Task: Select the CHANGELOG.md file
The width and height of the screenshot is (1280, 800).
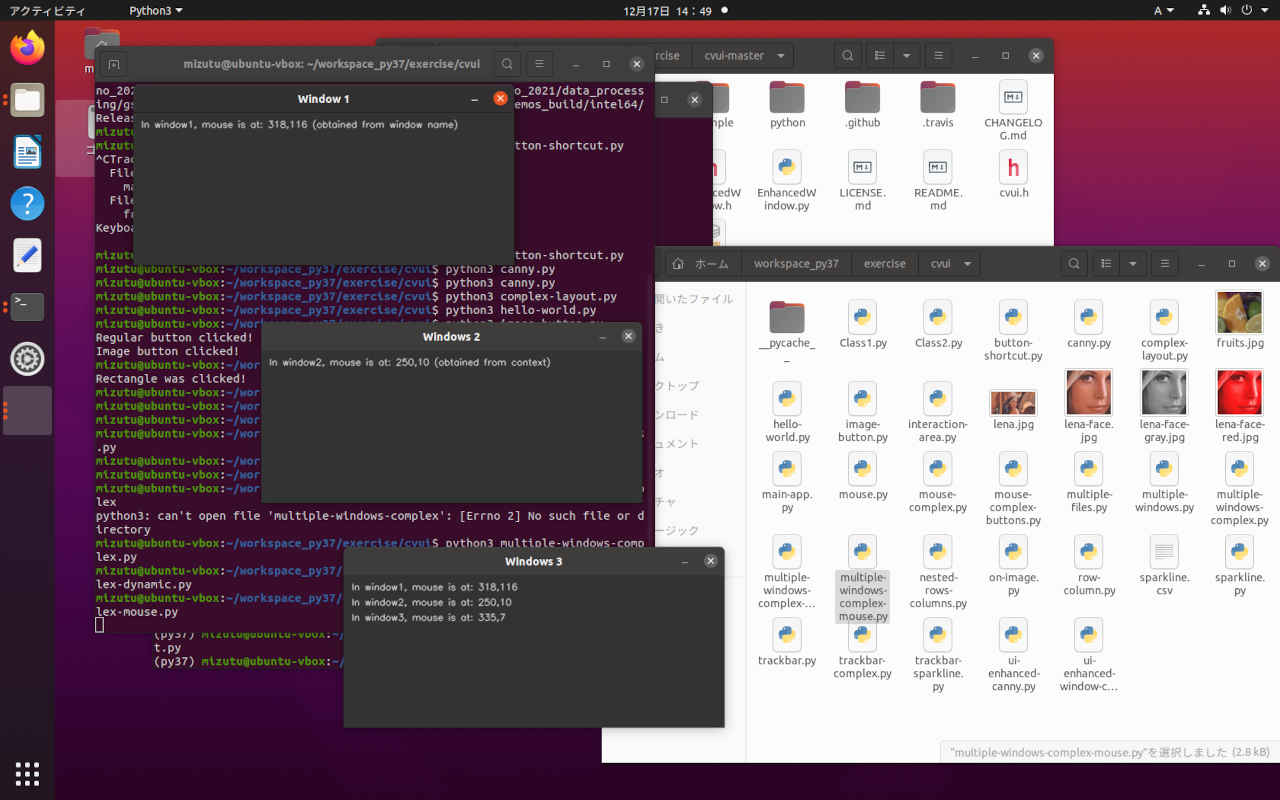Action: (x=1013, y=111)
